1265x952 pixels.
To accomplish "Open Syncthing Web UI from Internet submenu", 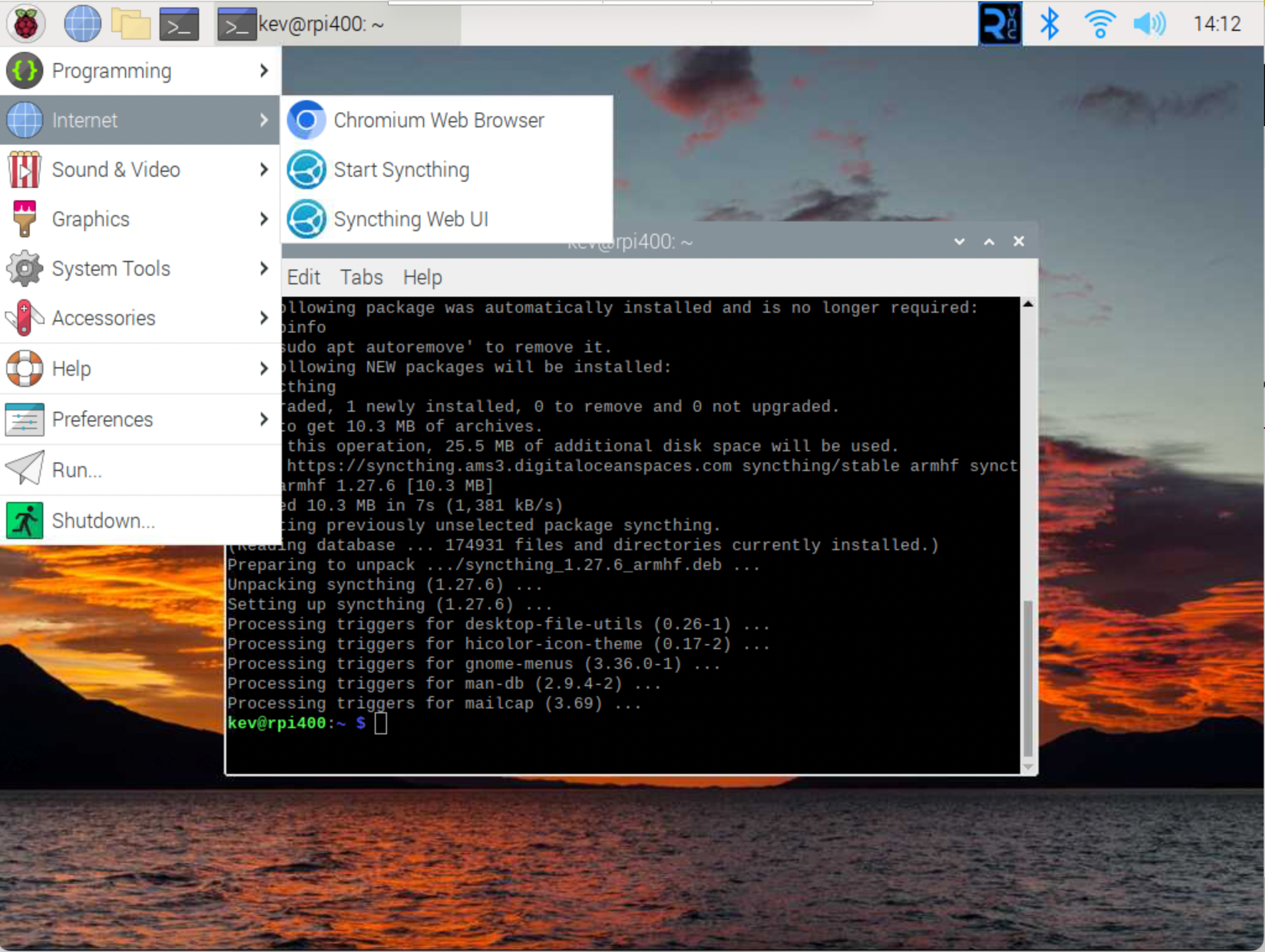I will 410,218.
